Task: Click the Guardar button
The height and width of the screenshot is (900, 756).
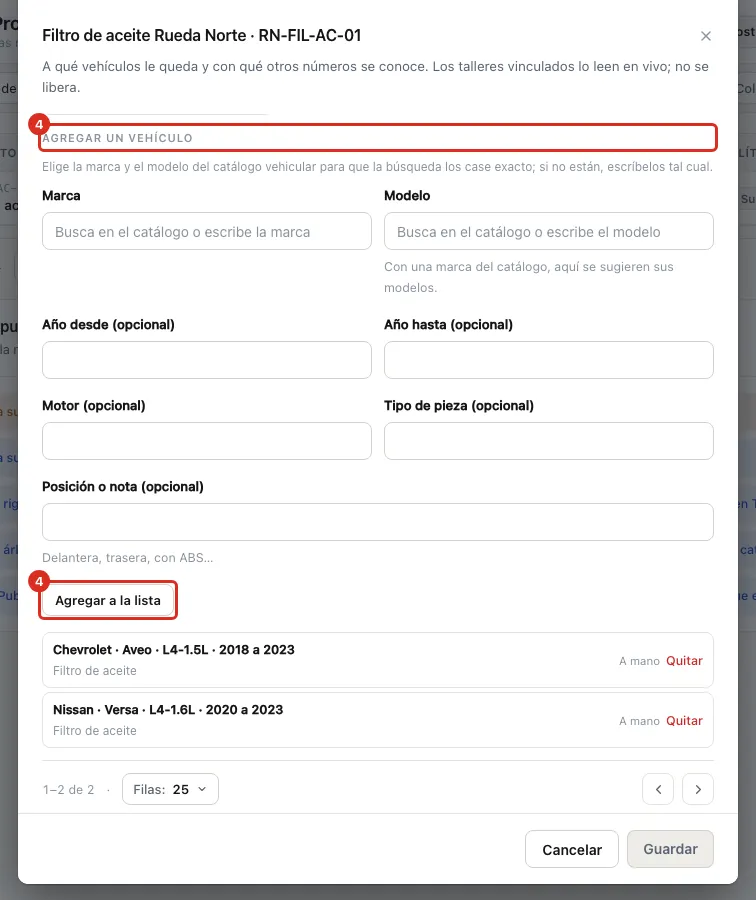Action: (x=670, y=849)
